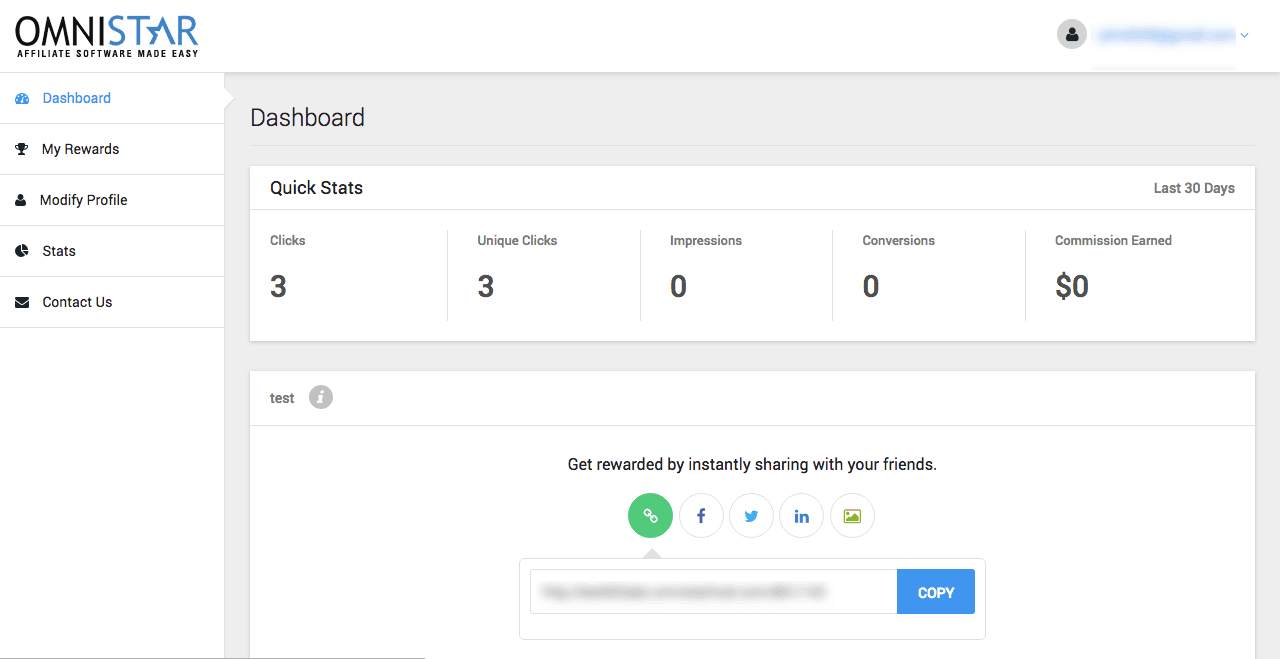Copy the referral link with COPY button
The height and width of the screenshot is (659, 1280).
pos(936,592)
